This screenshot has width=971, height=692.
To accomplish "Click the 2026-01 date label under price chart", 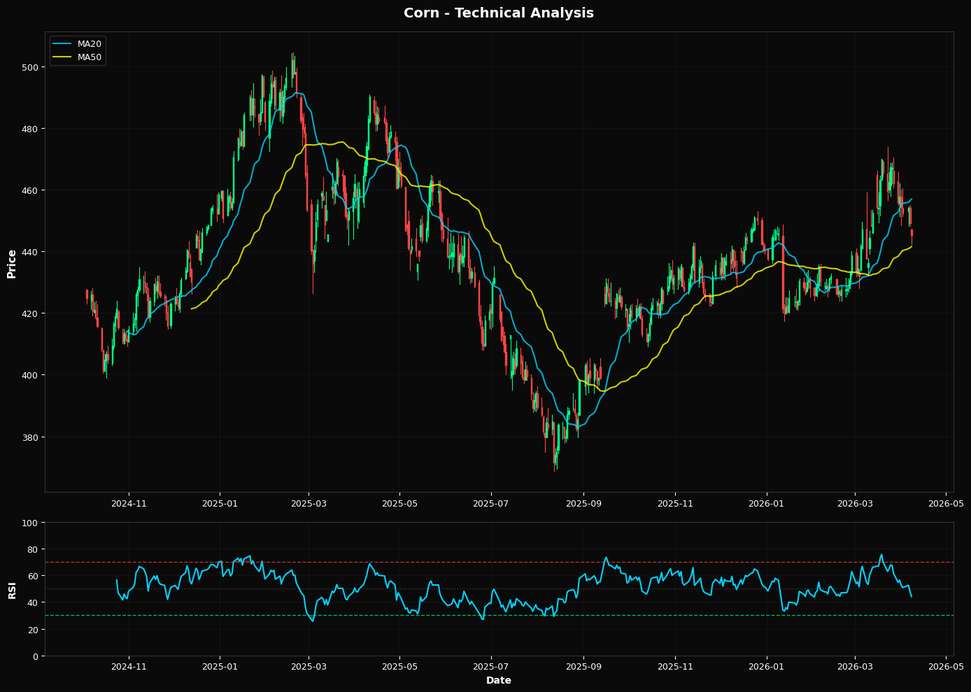I will [767, 503].
